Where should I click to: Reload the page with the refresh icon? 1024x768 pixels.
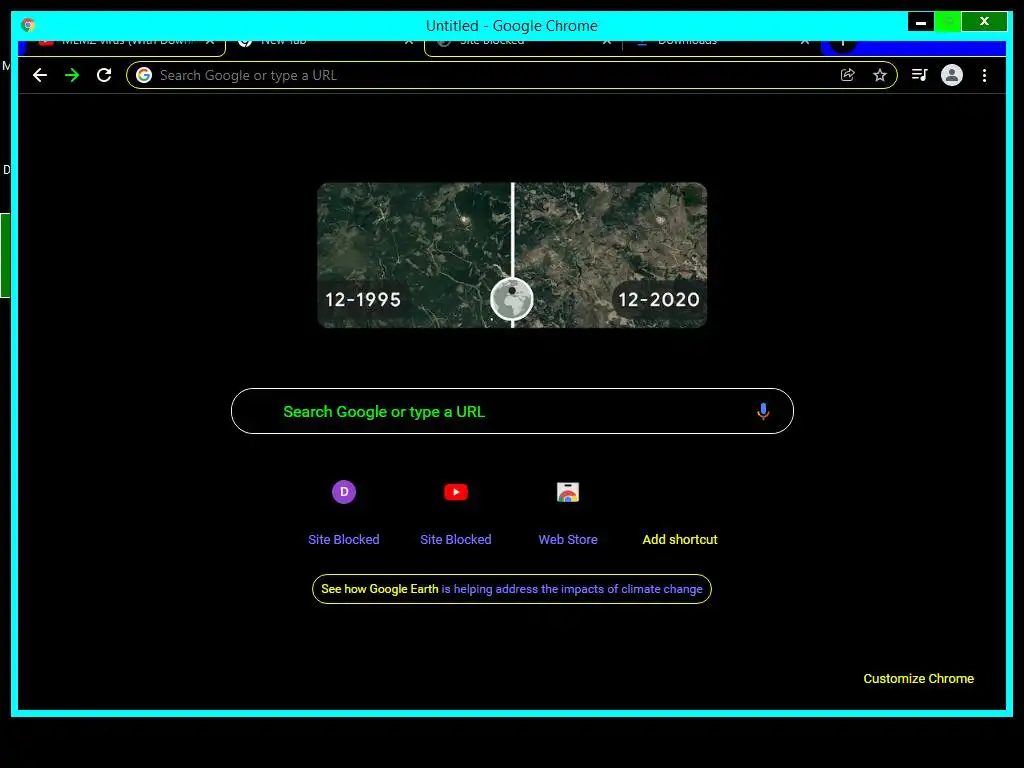coord(104,75)
